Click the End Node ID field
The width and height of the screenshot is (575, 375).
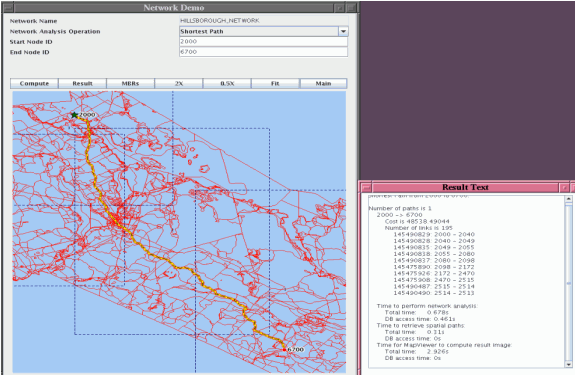(x=264, y=52)
